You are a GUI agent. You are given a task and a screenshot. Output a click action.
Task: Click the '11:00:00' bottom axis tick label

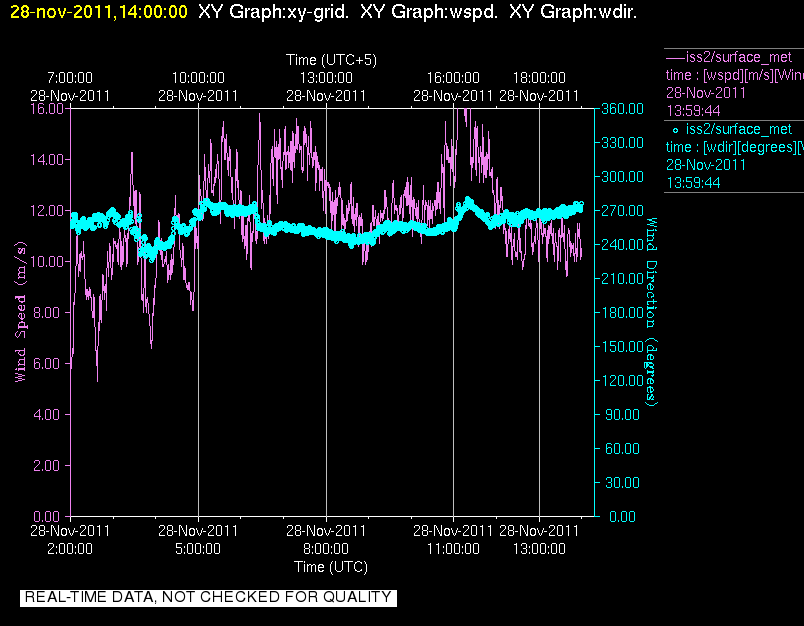click(453, 549)
